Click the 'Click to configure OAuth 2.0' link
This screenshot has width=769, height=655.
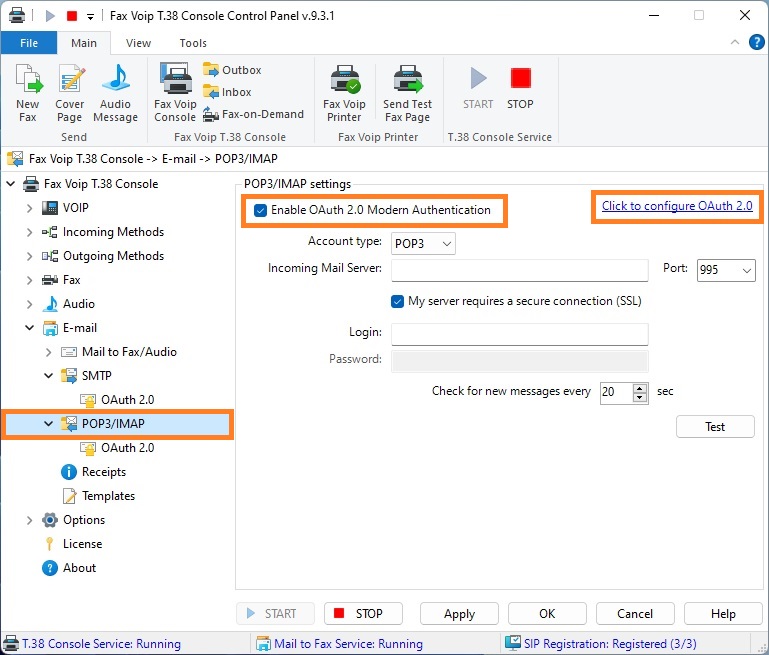coord(677,206)
